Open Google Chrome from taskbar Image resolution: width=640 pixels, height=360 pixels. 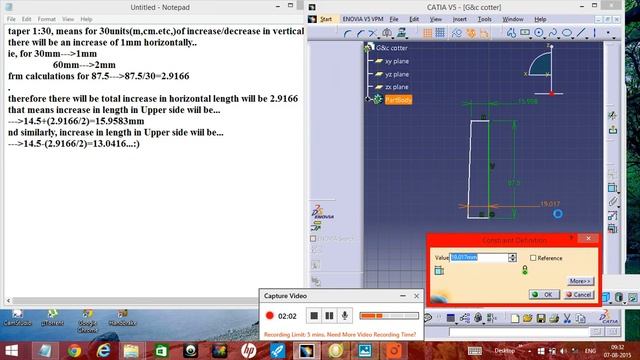[x=74, y=351]
